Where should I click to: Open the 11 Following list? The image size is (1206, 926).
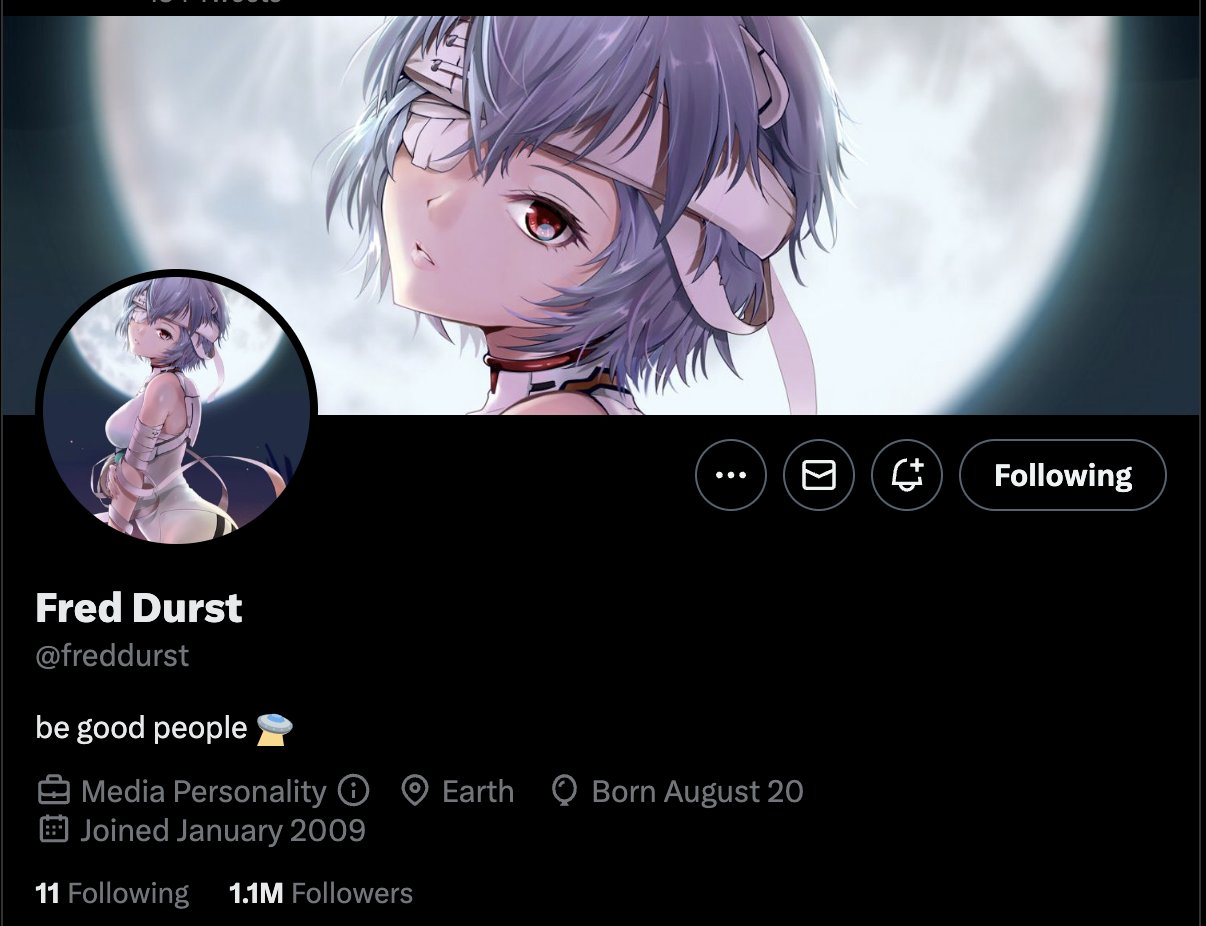[x=112, y=893]
